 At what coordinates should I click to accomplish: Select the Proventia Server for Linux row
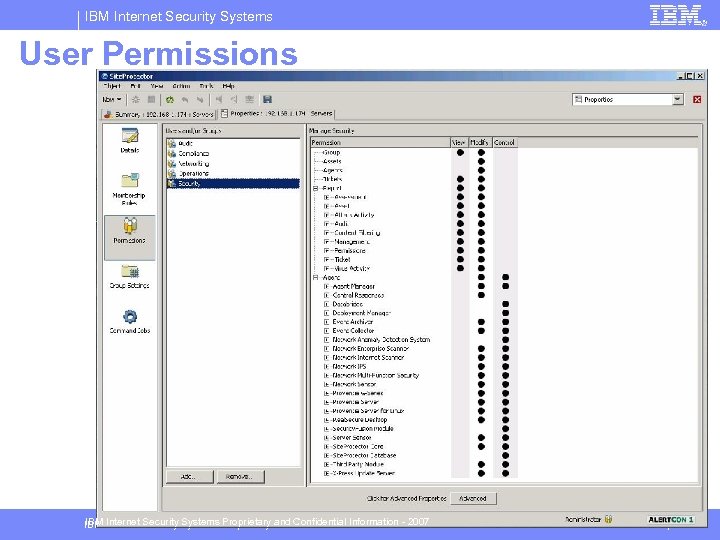[x=368, y=411]
